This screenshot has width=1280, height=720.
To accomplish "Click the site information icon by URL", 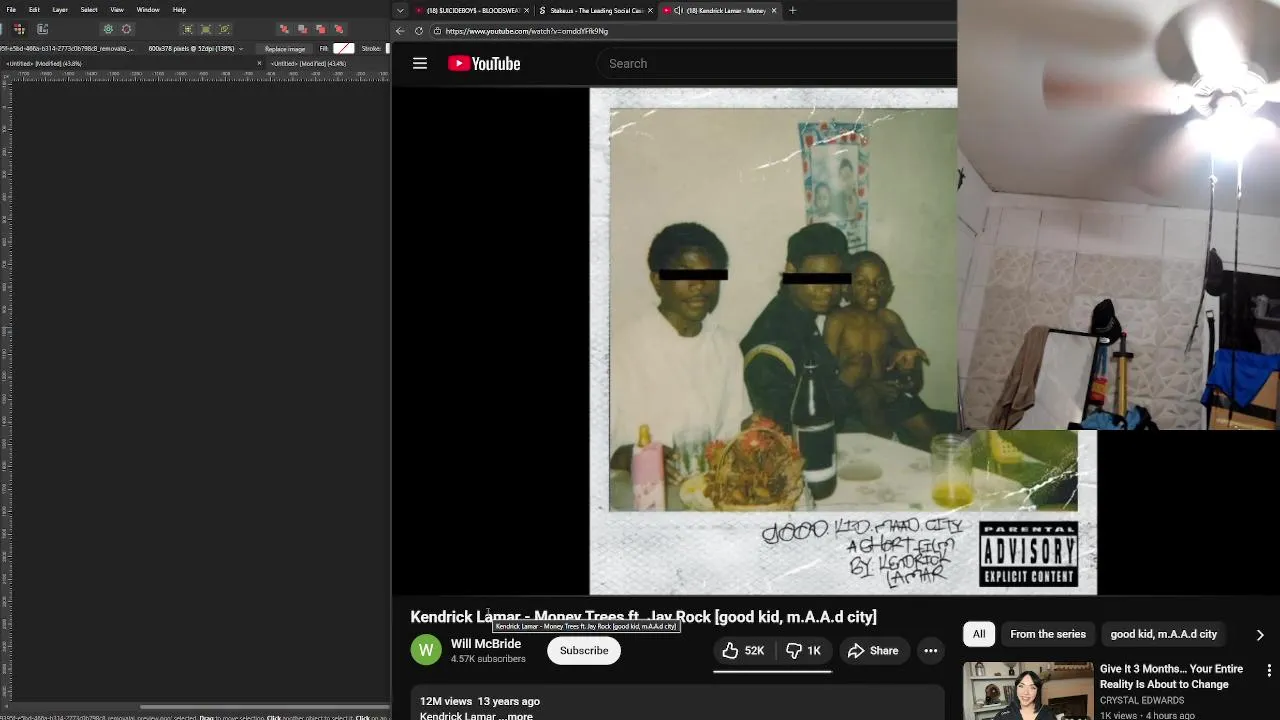I will (438, 31).
